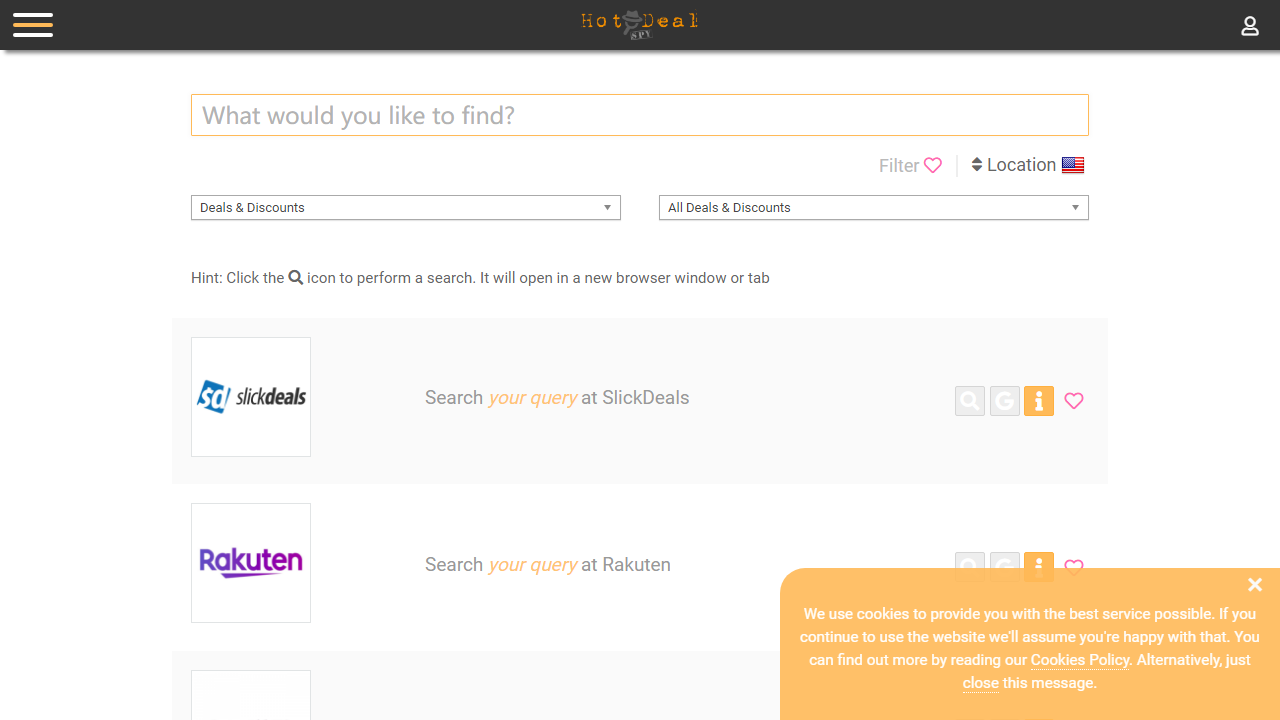Expand the All Deals & Discounts dropdown
The width and height of the screenshot is (1280, 720).
(873, 208)
